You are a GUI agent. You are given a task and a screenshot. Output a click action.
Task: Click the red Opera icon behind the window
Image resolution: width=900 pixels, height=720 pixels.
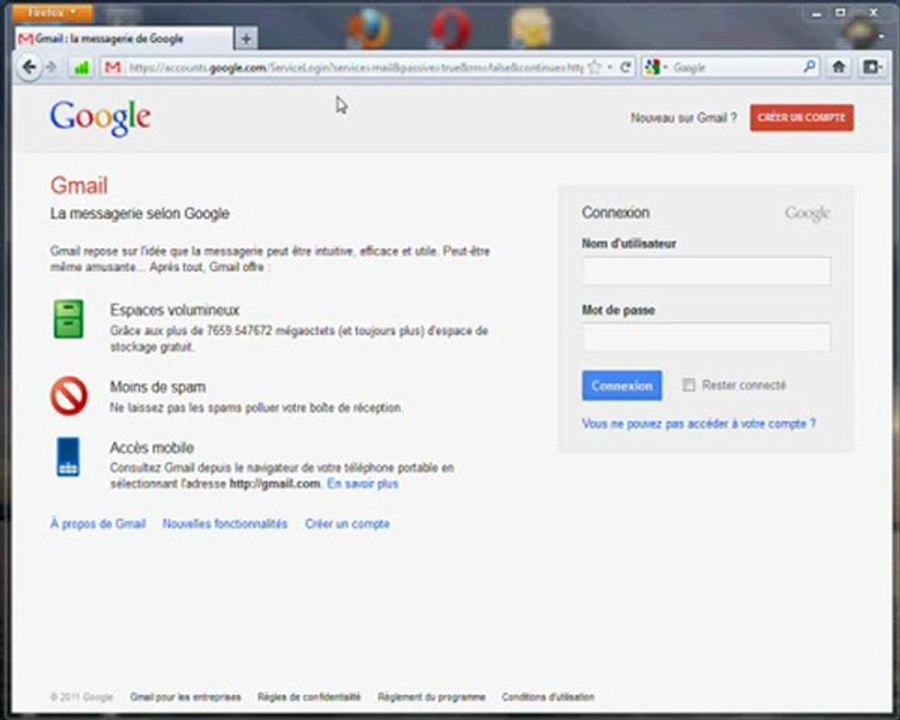451,28
